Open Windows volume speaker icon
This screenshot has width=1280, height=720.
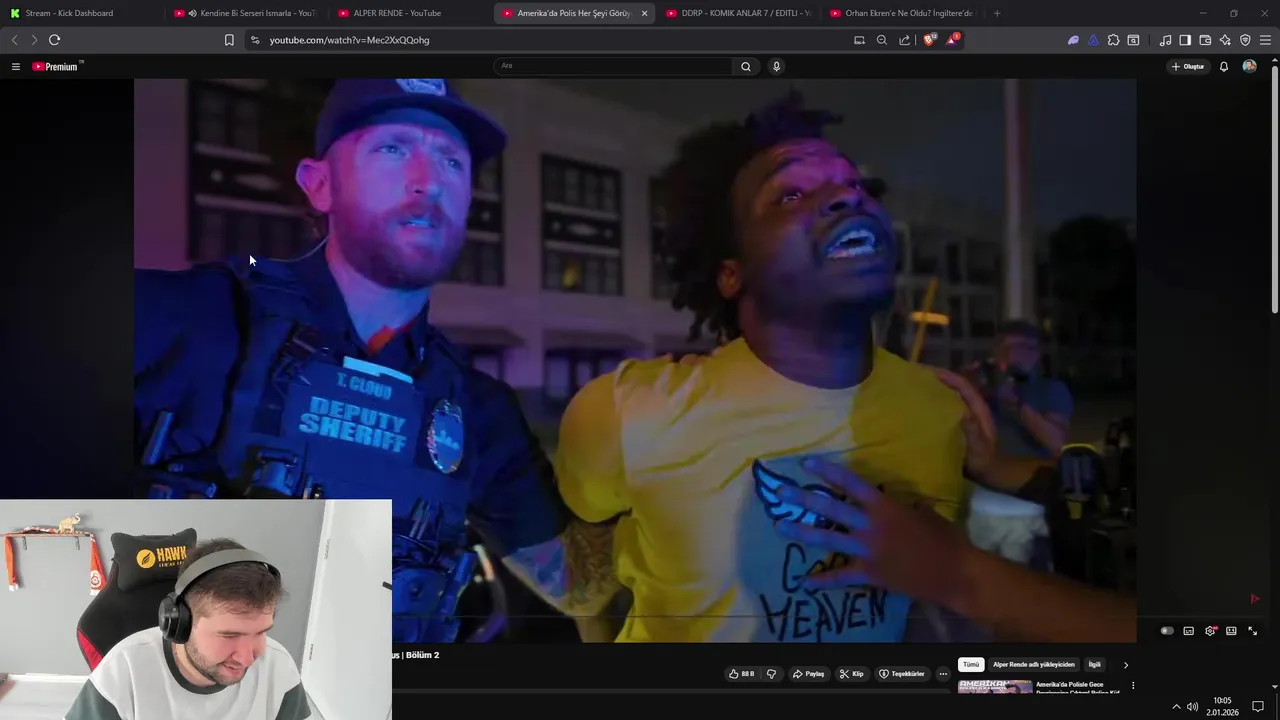(x=1192, y=707)
